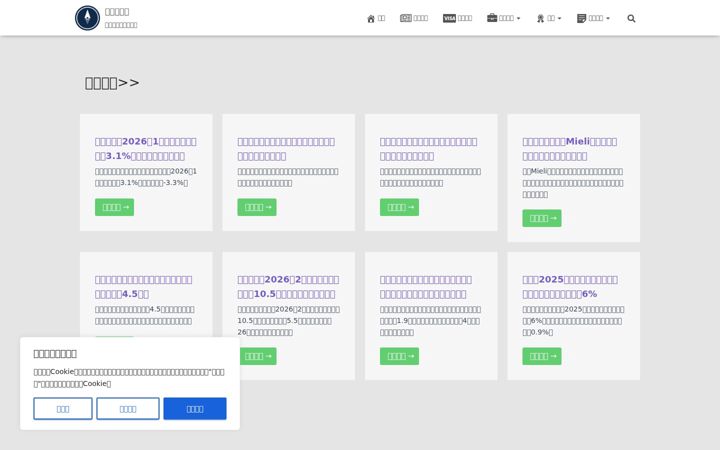The height and width of the screenshot is (450, 720).
Task: Click the section heading ending with >>
Action: coord(112,83)
